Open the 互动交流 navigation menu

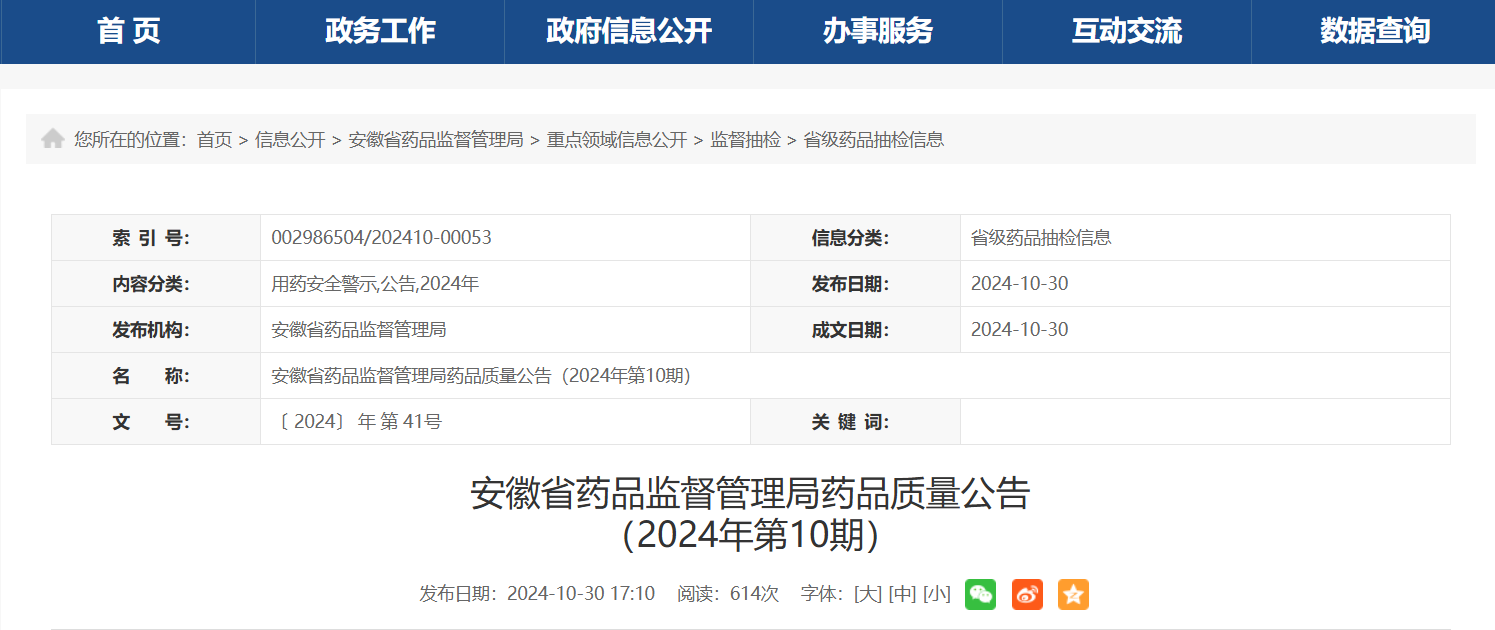tap(1127, 31)
